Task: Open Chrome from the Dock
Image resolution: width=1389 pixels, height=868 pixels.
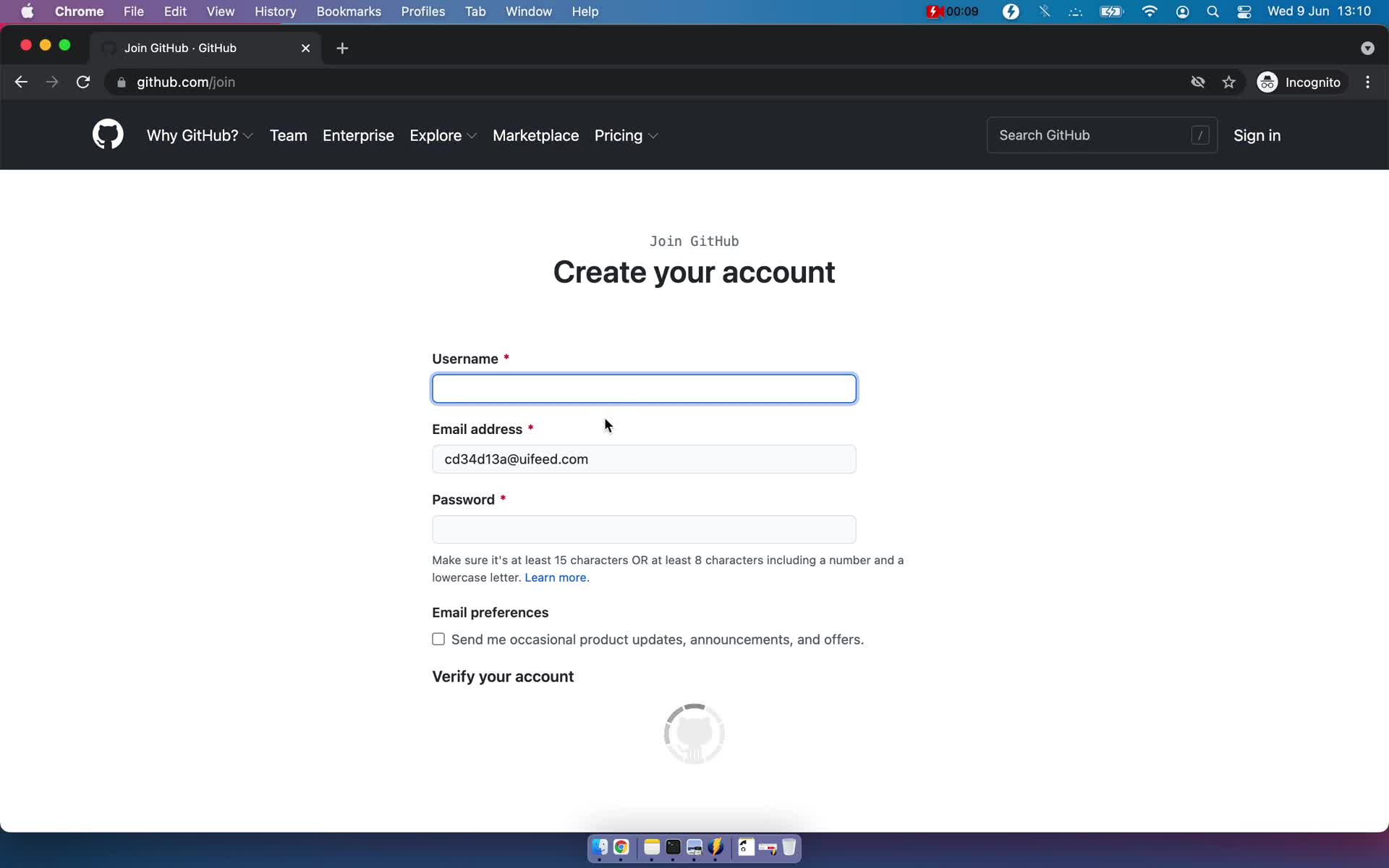Action: pyautogui.click(x=621, y=847)
